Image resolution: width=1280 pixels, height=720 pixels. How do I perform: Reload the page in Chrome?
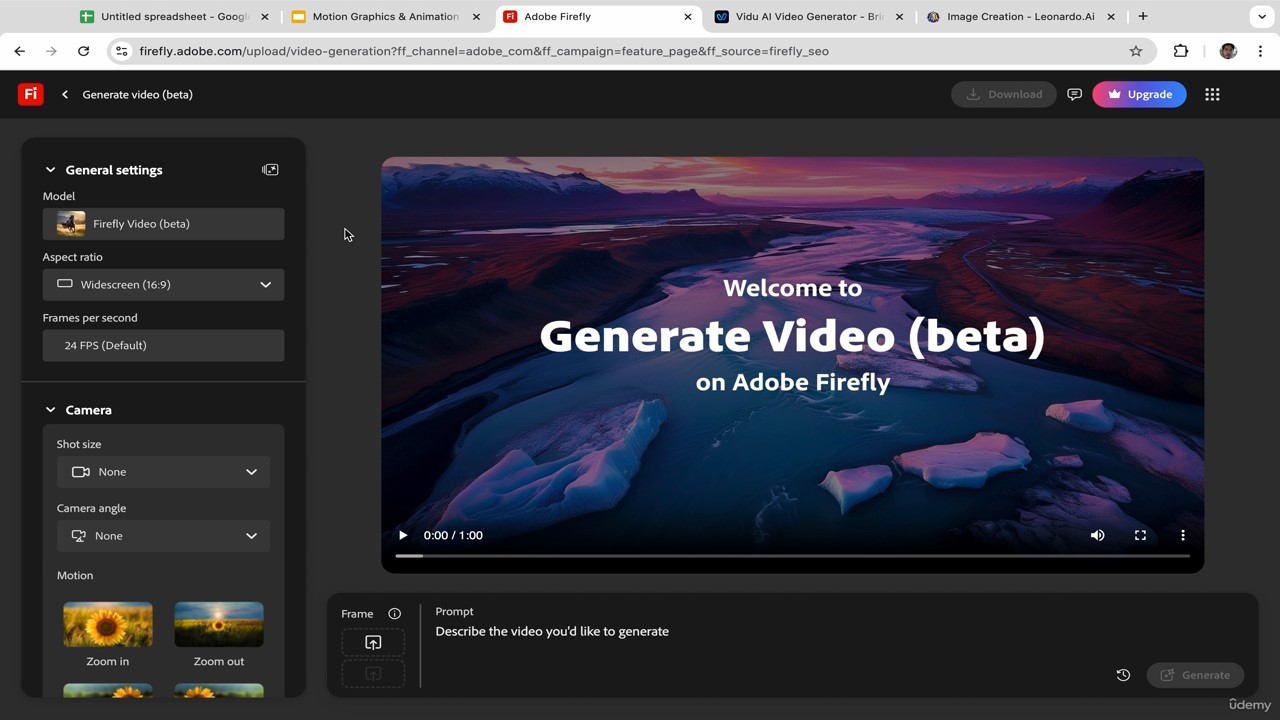point(84,51)
